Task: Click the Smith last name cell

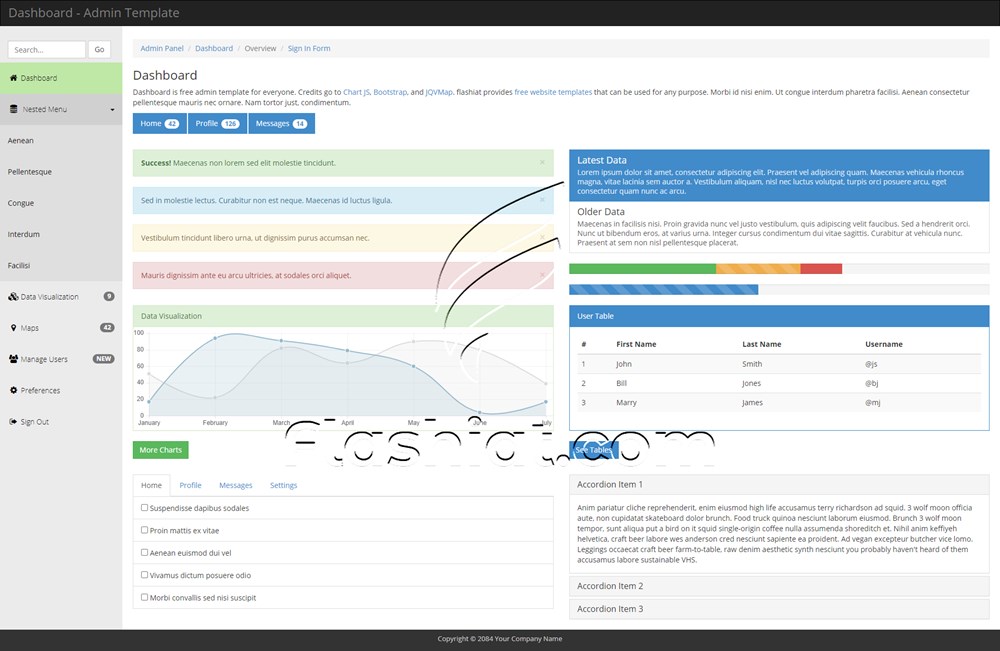Action: 752,364
